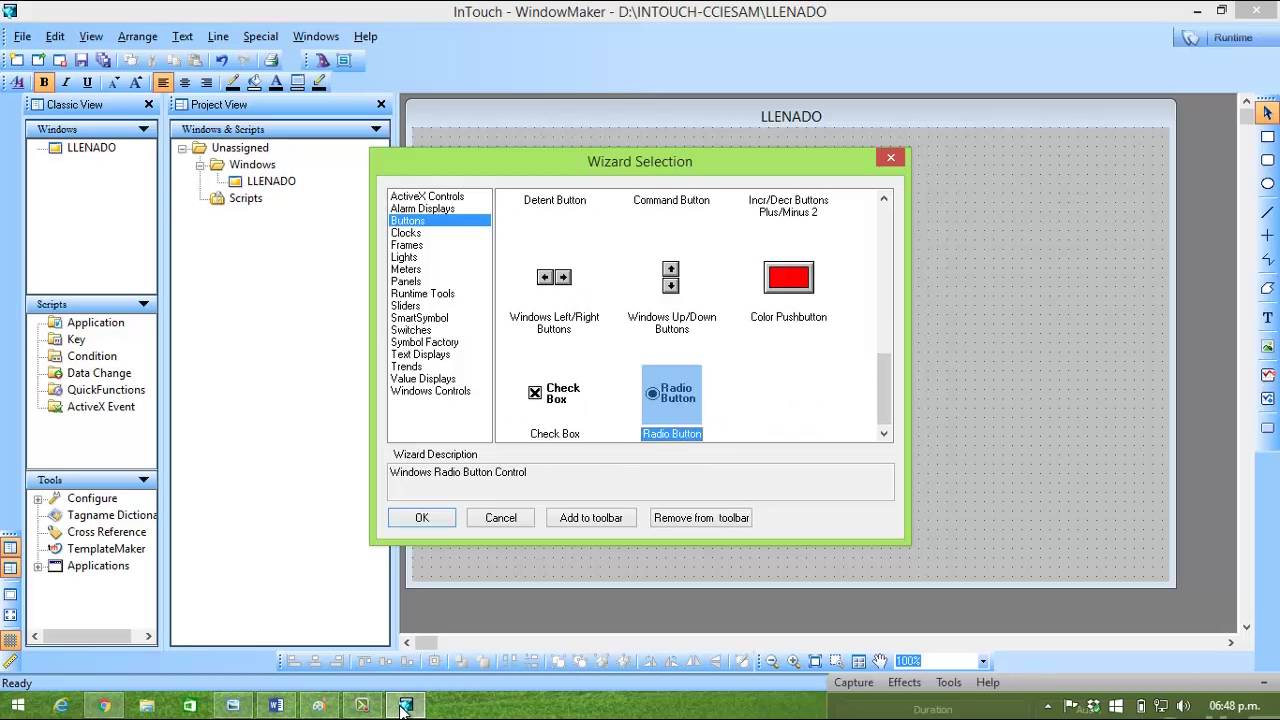
Task: Toggle Left Justify text alignment
Action: [x=163, y=82]
